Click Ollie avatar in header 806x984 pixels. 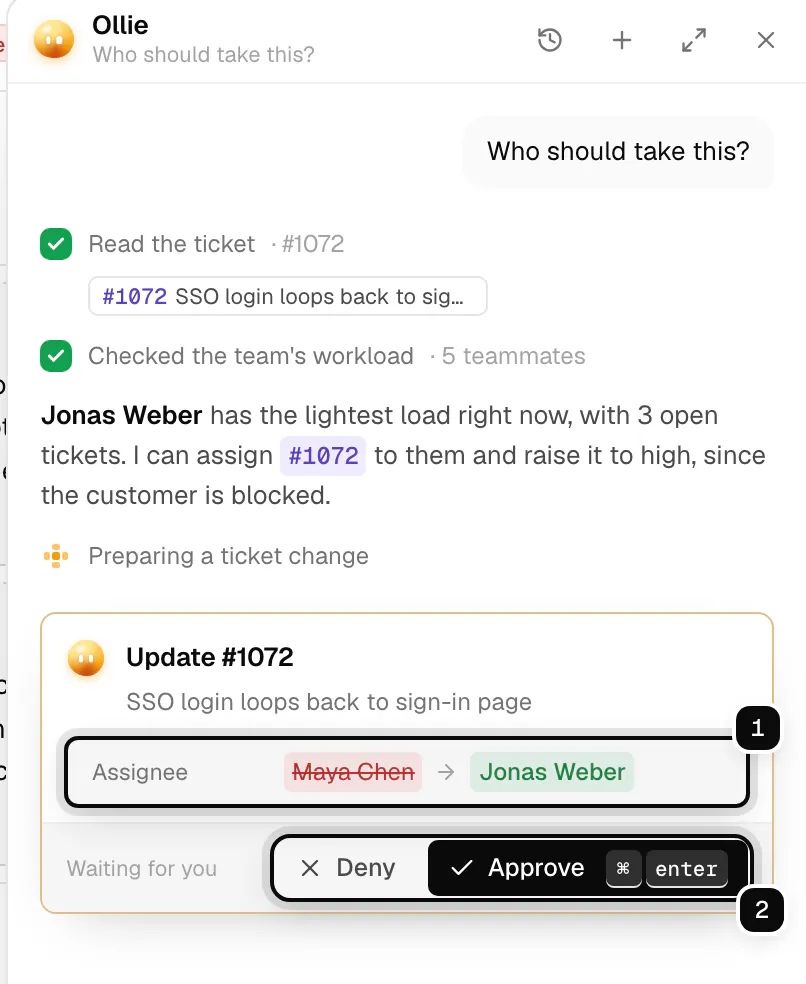[54, 40]
